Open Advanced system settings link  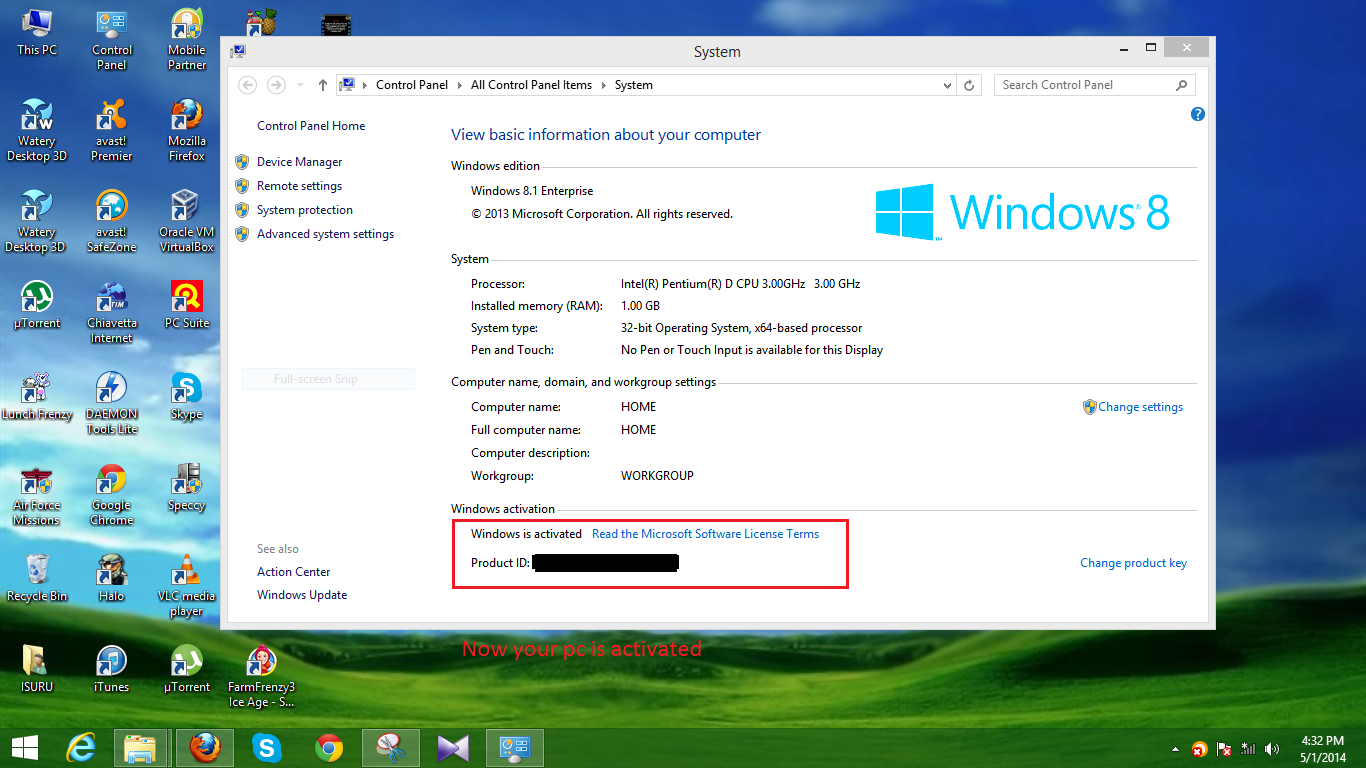(325, 234)
